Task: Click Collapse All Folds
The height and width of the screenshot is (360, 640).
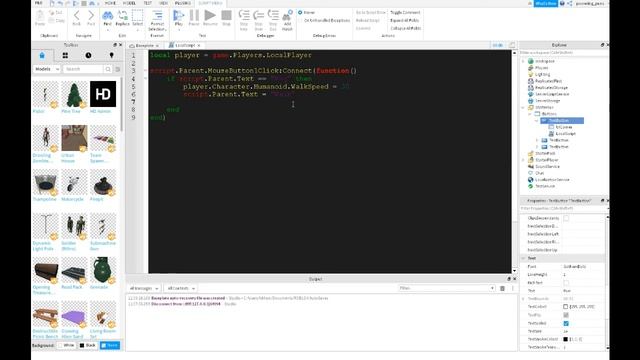Action: (x=405, y=28)
